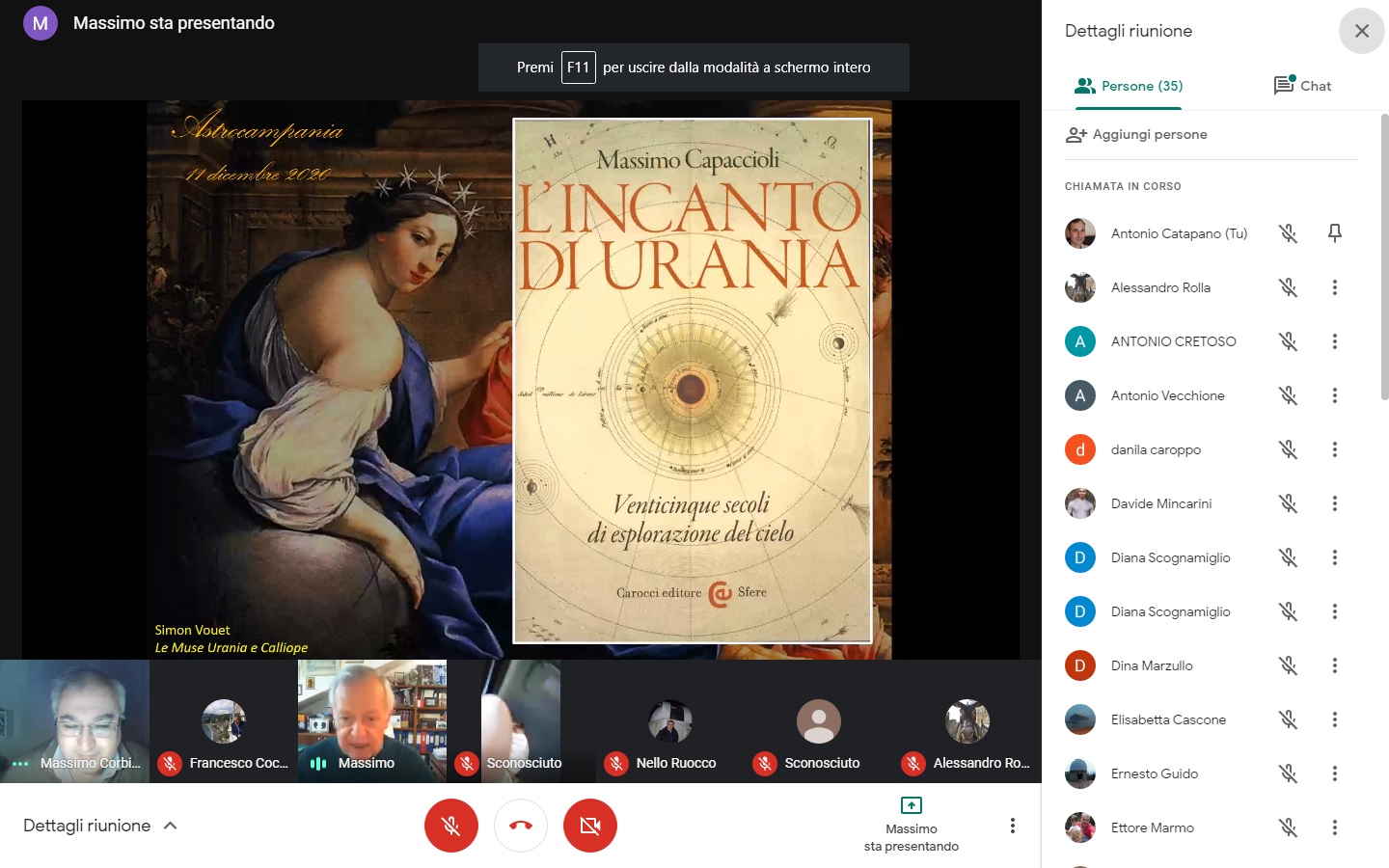Open the three-dot menu in the bottom bar

pos(1012,826)
